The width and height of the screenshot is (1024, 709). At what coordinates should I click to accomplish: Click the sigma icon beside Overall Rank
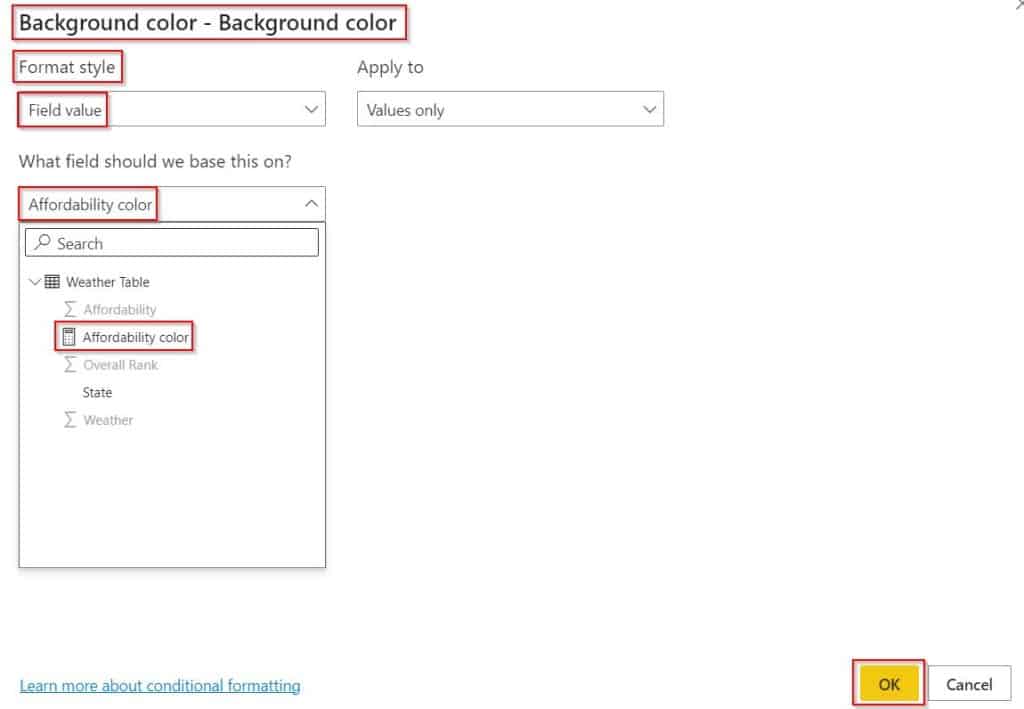[x=70, y=364]
